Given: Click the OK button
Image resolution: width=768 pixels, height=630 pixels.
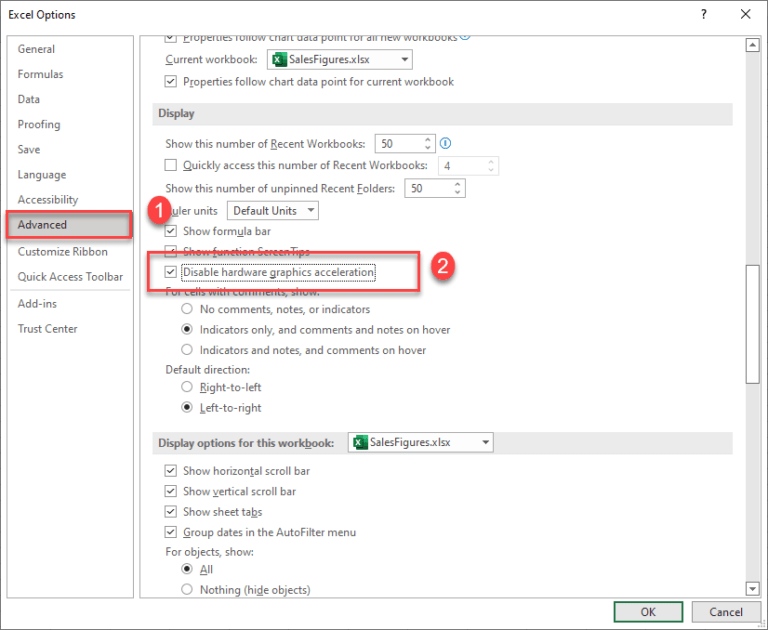Looking at the screenshot, I should (x=648, y=612).
